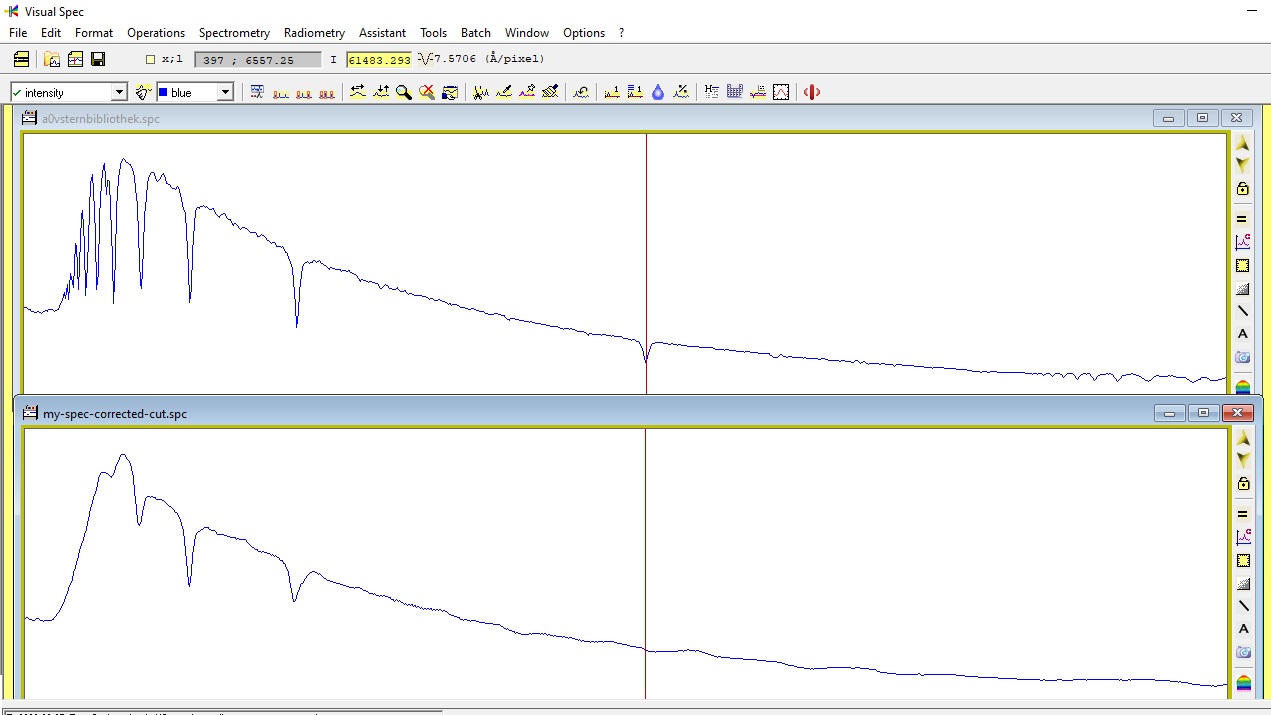This screenshot has height=715, width=1271.
Task: Maximize the a0vsternbibliothek.spc child window
Action: pos(1203,118)
